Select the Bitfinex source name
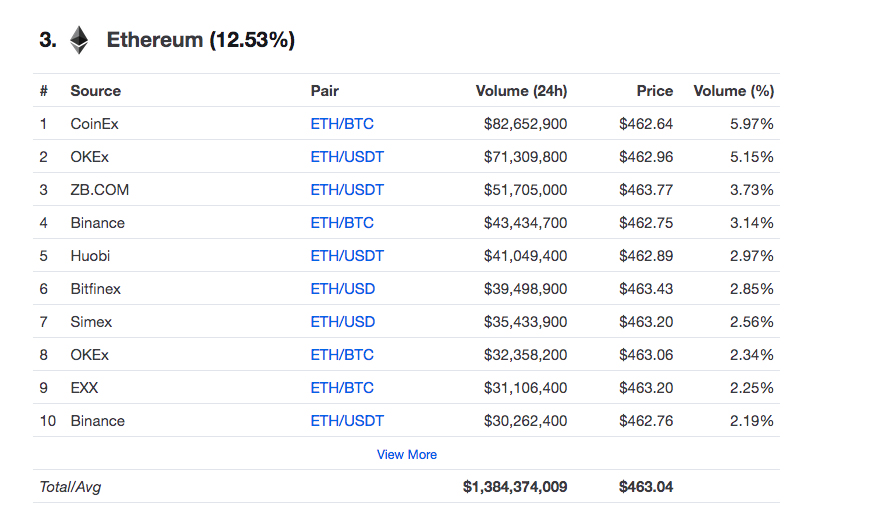The image size is (881, 526). 96,289
